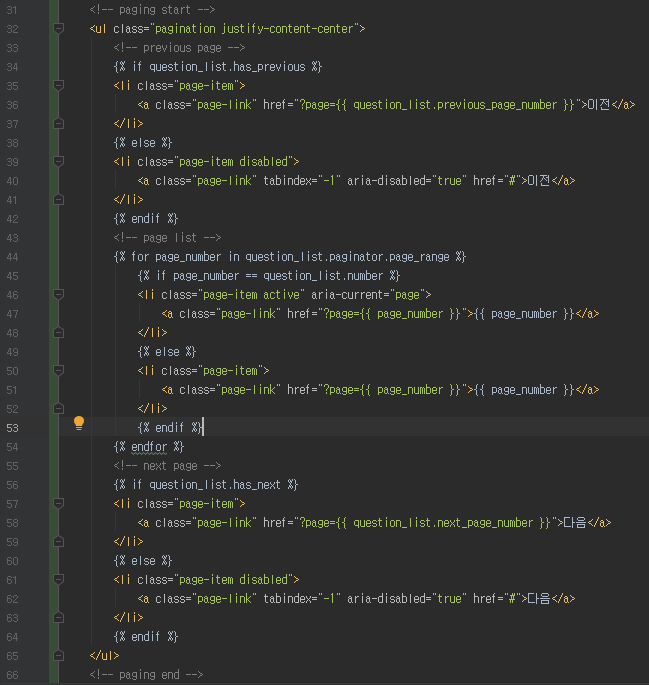Click the 'paging end' comment

146,675
